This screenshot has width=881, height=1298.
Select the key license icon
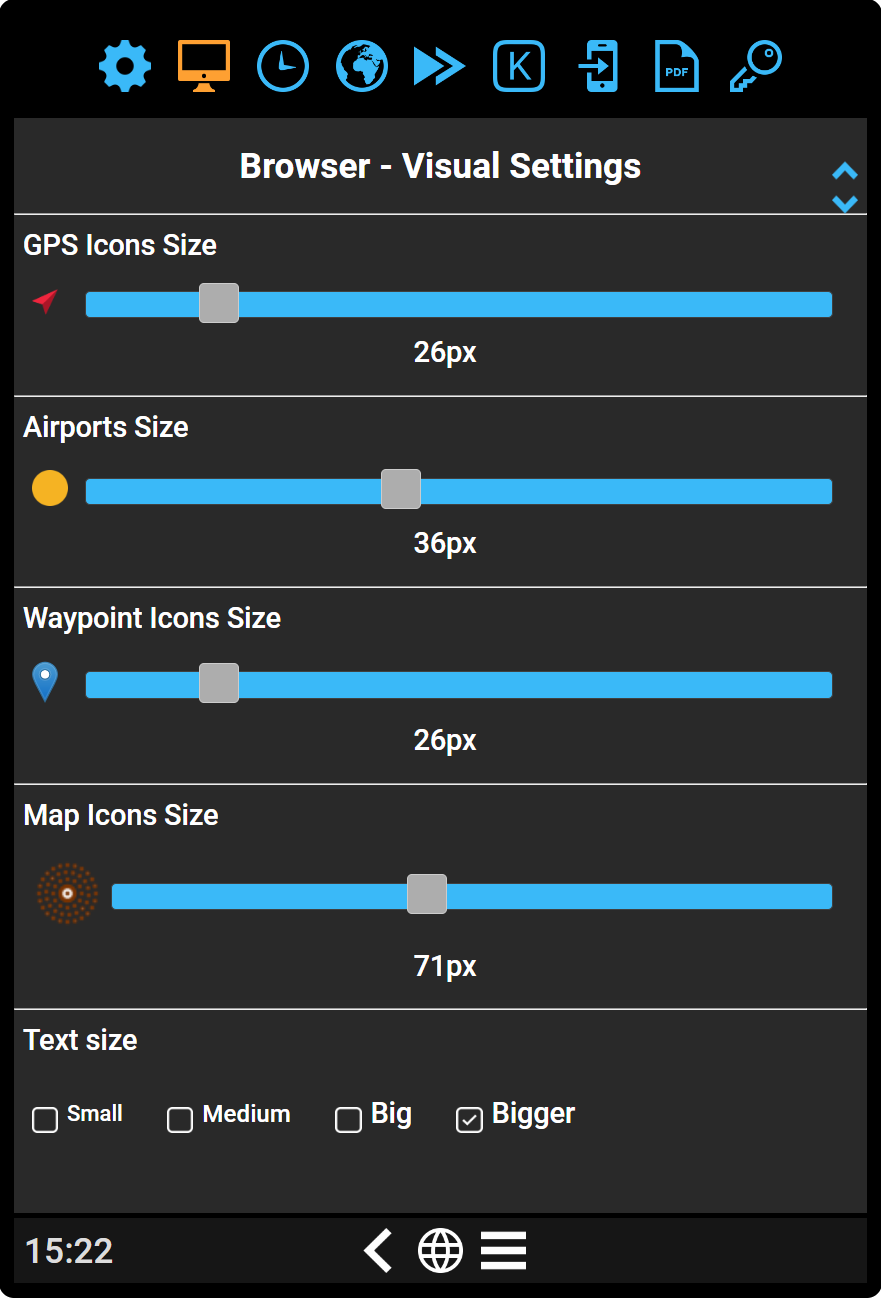pyautogui.click(x=755, y=66)
